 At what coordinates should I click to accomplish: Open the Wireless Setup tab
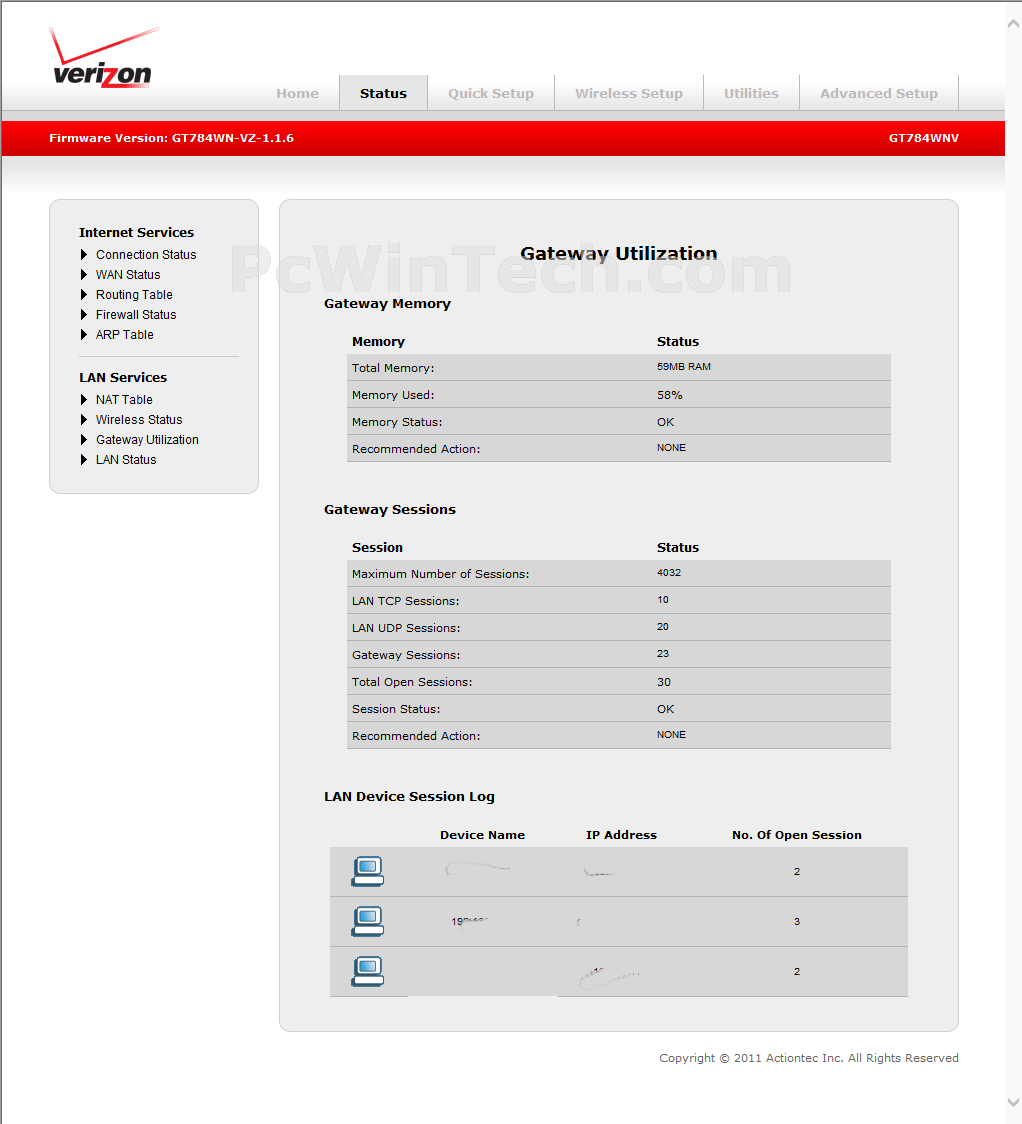point(629,93)
